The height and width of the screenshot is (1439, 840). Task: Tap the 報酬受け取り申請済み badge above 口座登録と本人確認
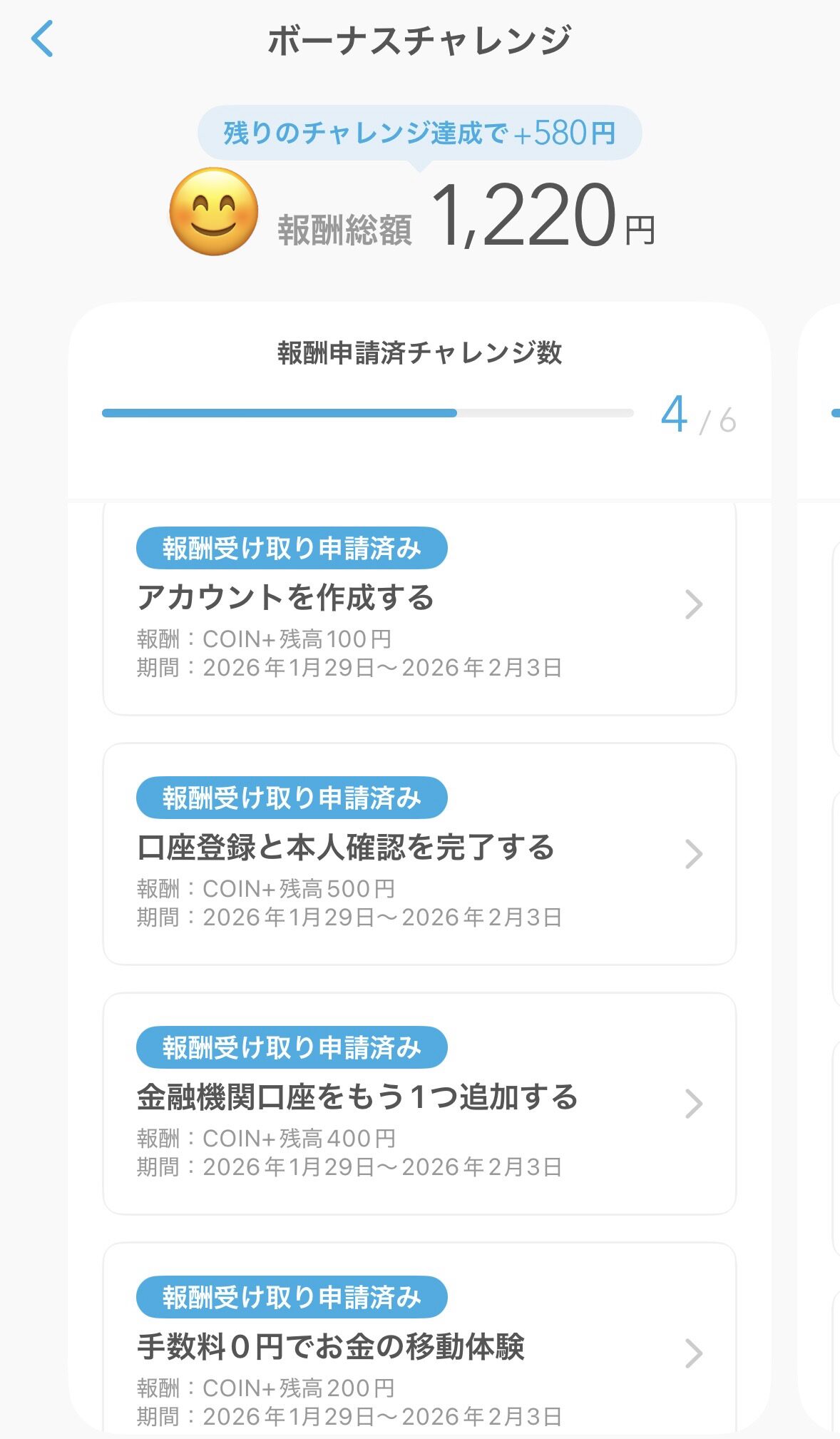pyautogui.click(x=292, y=798)
